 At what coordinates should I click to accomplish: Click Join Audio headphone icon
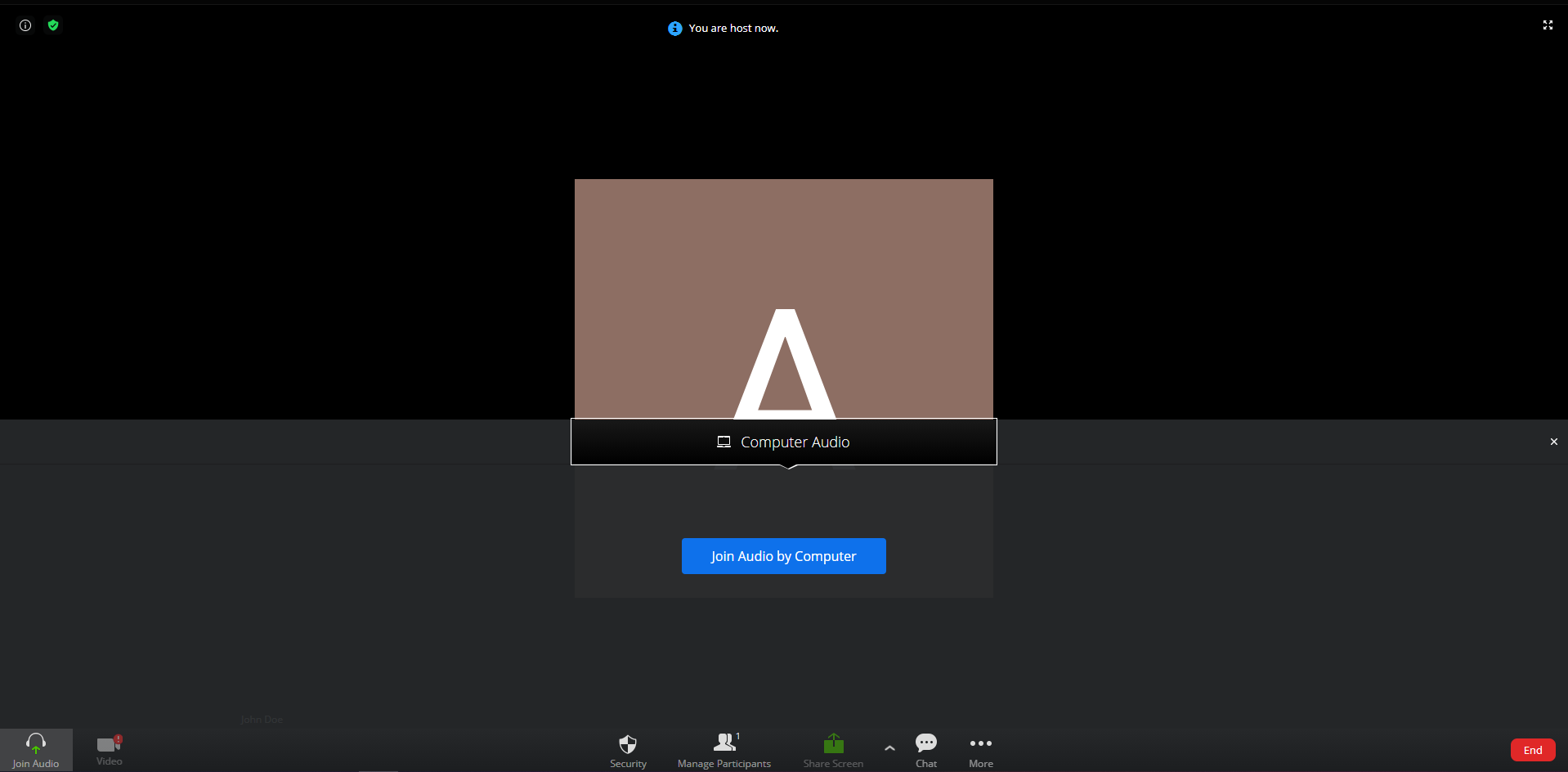pyautogui.click(x=36, y=750)
